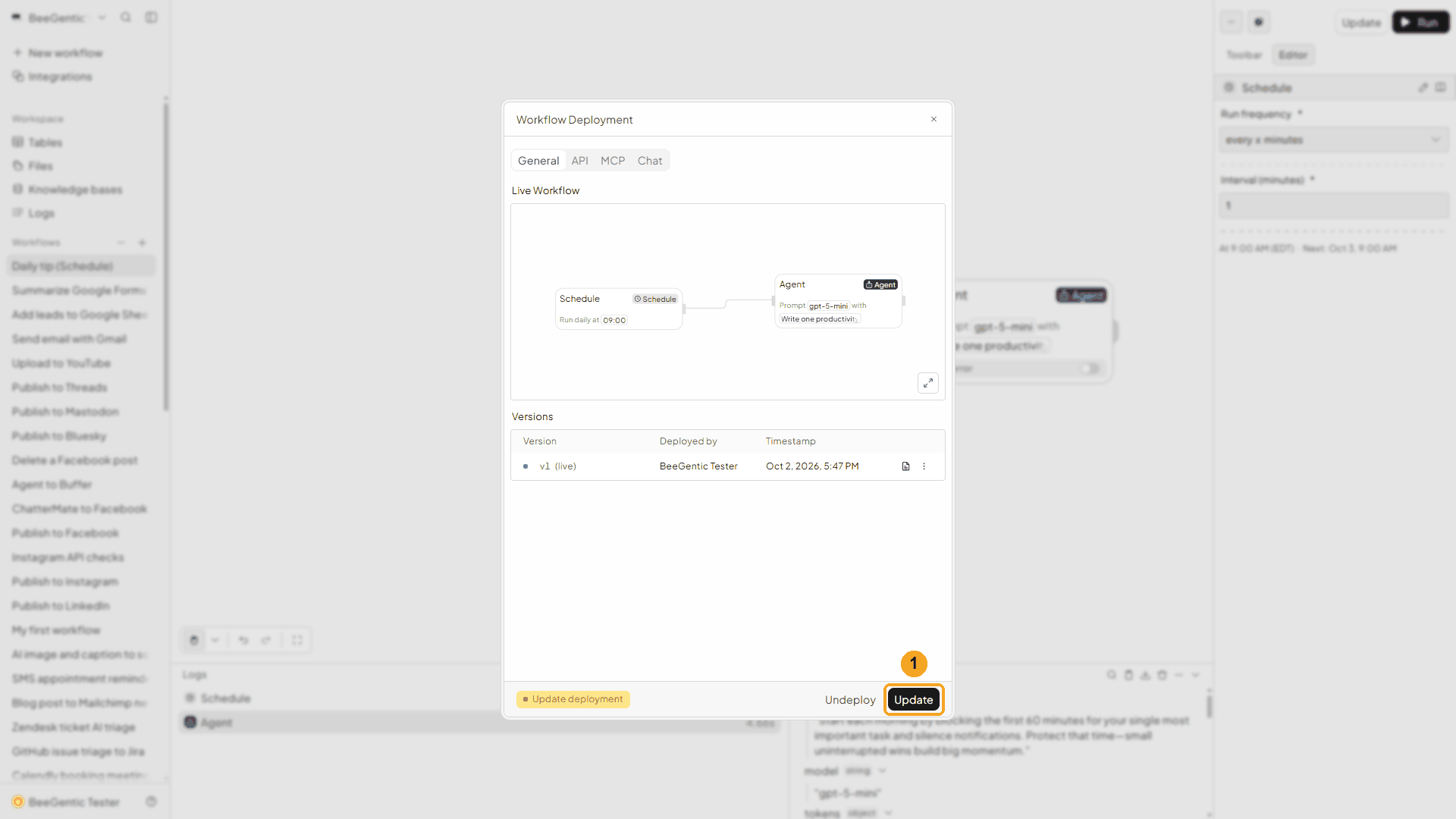Click the edit pencil icon in Schedule panel

[x=1423, y=88]
